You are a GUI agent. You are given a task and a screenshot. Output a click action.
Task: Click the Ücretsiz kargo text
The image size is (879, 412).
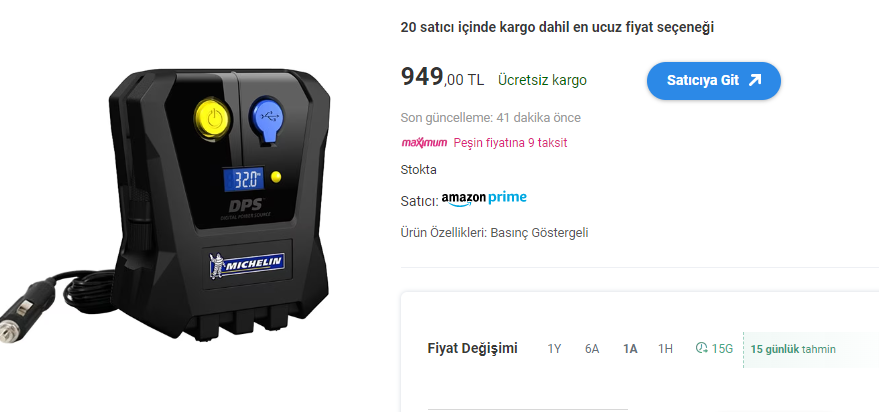coord(542,80)
